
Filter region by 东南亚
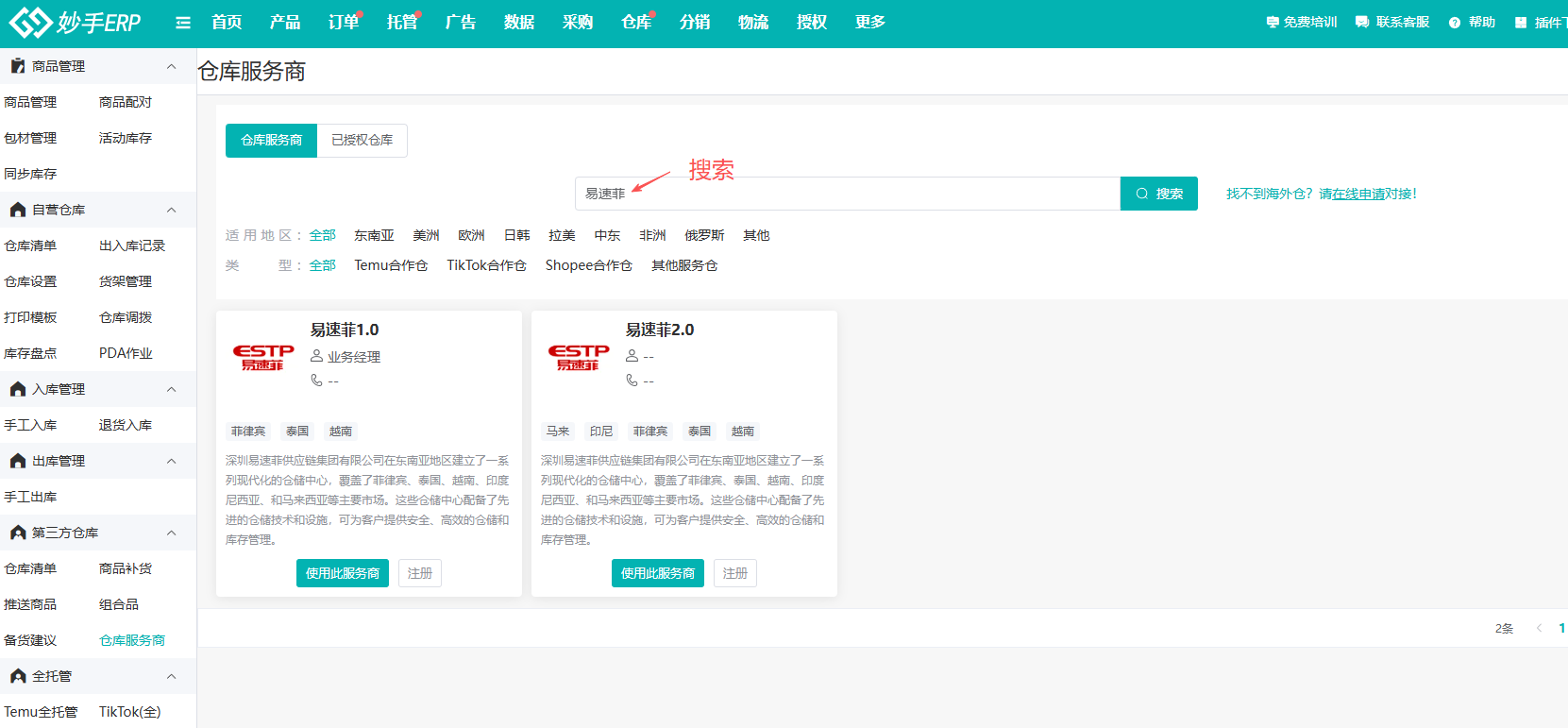(x=374, y=235)
